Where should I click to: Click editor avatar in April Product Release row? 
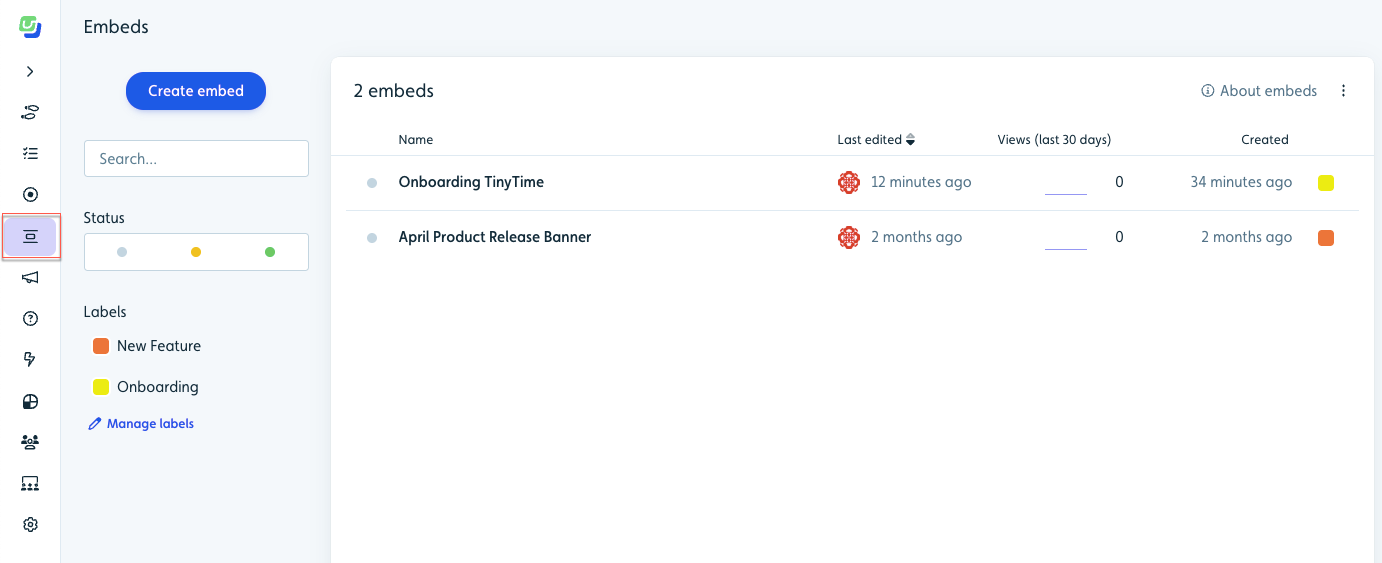(x=849, y=237)
